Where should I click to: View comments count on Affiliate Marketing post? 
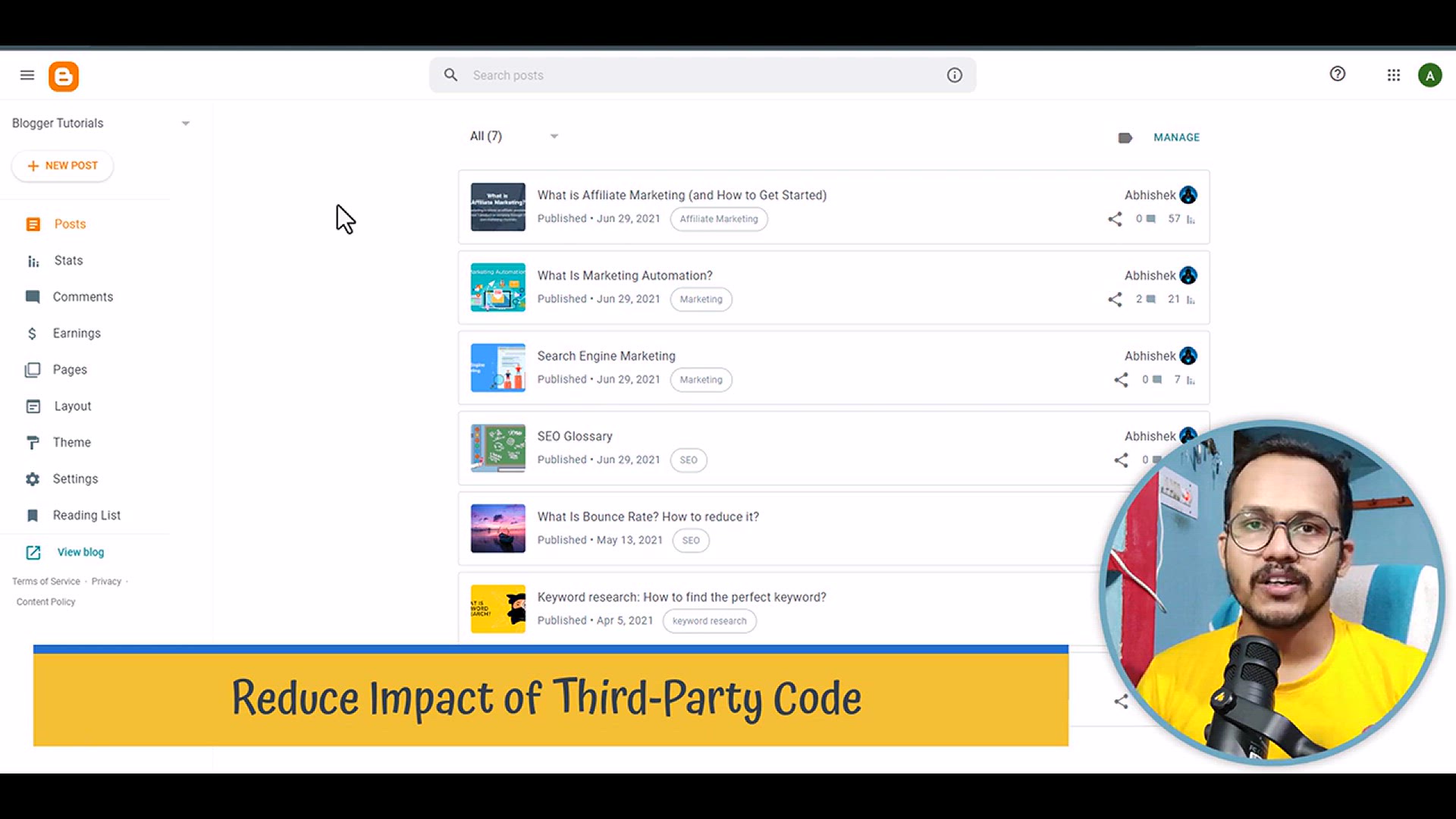tap(1145, 218)
